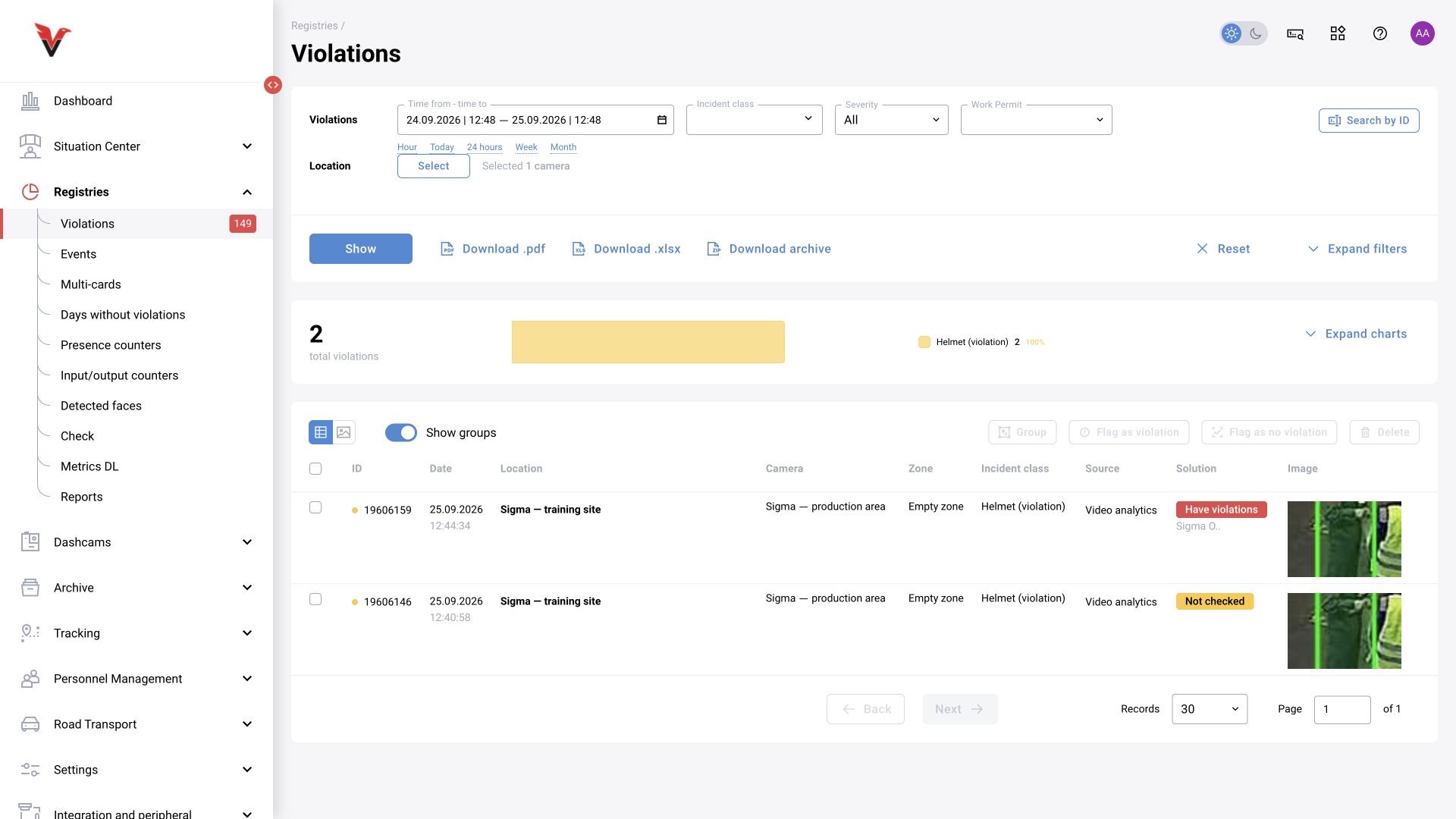The image size is (1456, 819).
Task: Open thumbnail image for violation 19606159
Action: (1345, 539)
